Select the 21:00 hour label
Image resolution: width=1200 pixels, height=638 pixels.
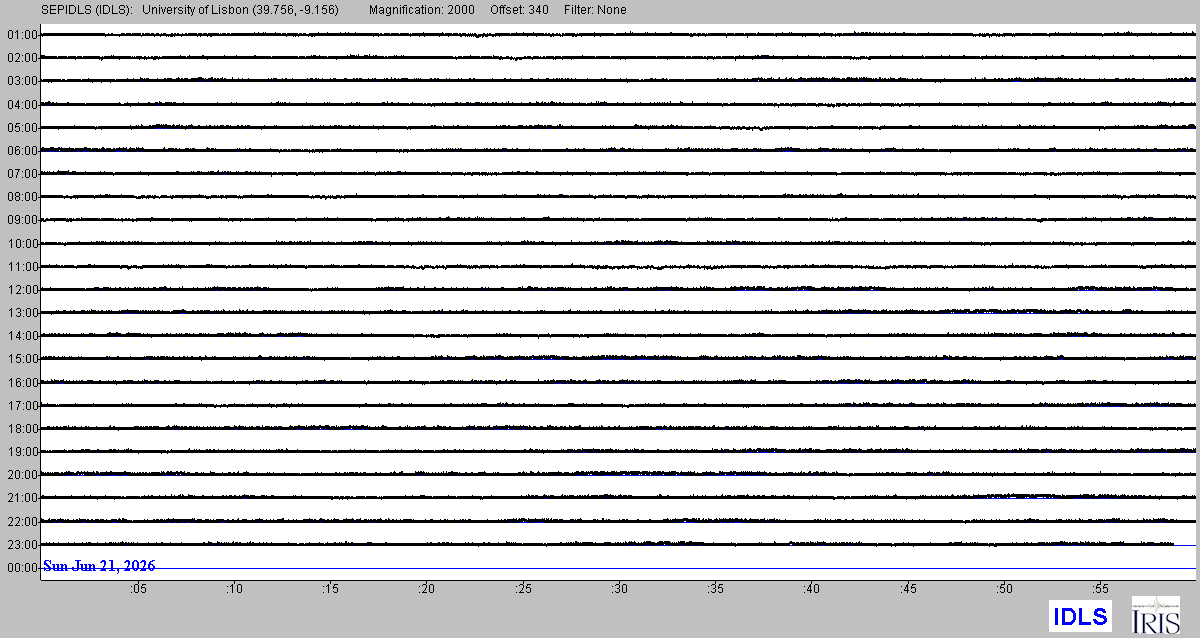click(22, 498)
